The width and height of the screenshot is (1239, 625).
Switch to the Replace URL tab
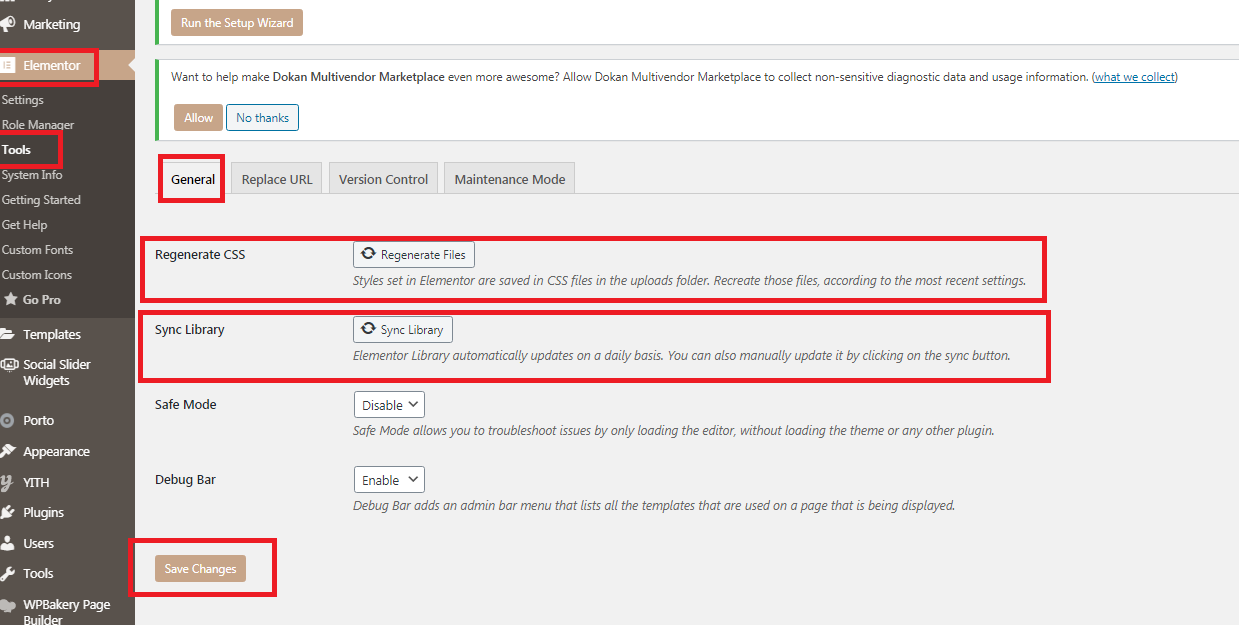[x=277, y=180]
